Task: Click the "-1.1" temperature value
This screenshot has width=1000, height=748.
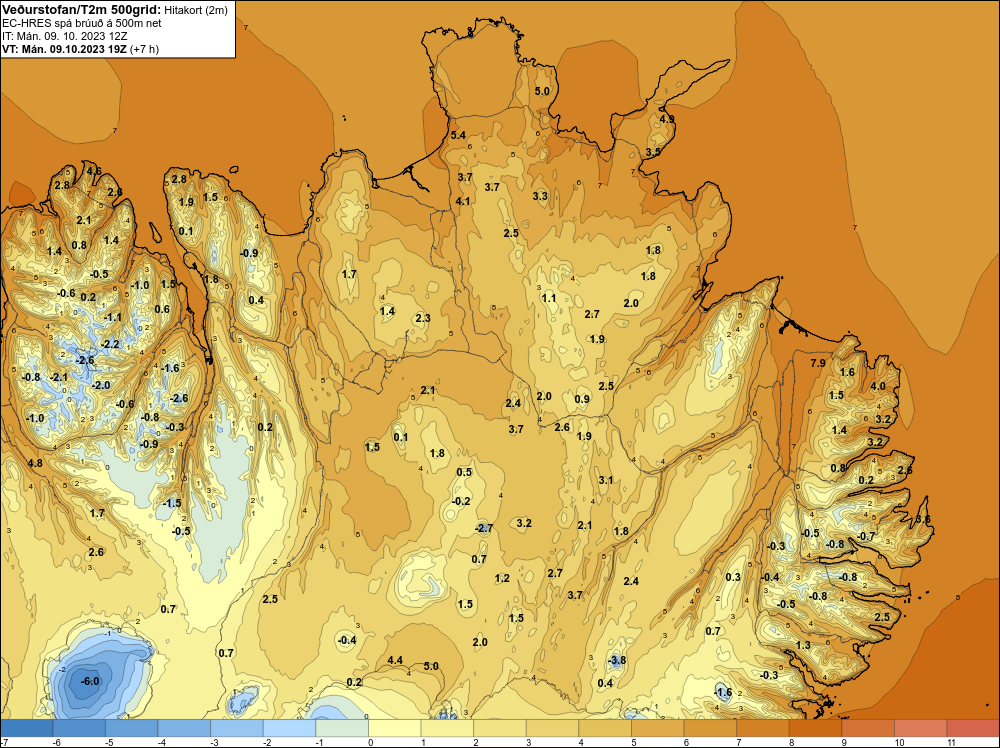Action: tap(112, 317)
